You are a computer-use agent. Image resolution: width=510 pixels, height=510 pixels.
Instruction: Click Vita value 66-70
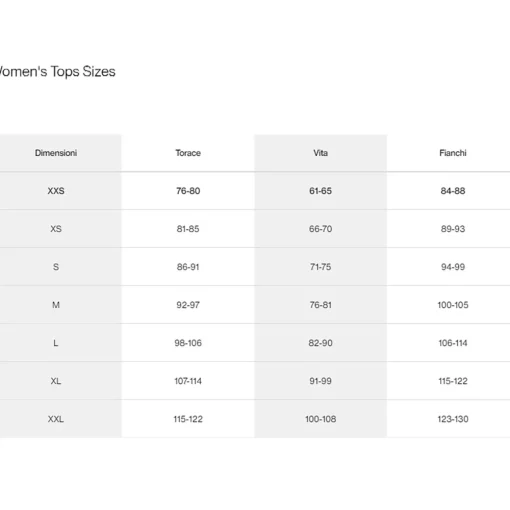tap(320, 229)
